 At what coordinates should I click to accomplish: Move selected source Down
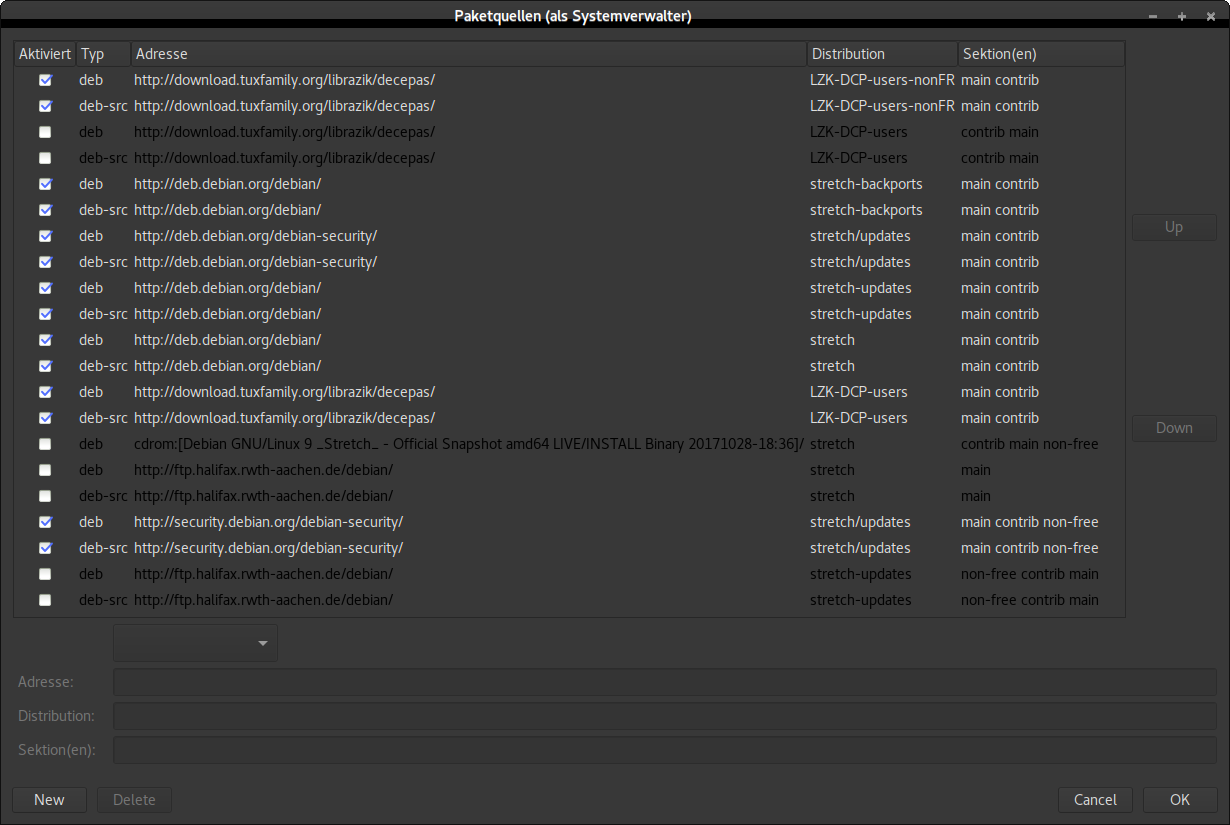point(1174,428)
